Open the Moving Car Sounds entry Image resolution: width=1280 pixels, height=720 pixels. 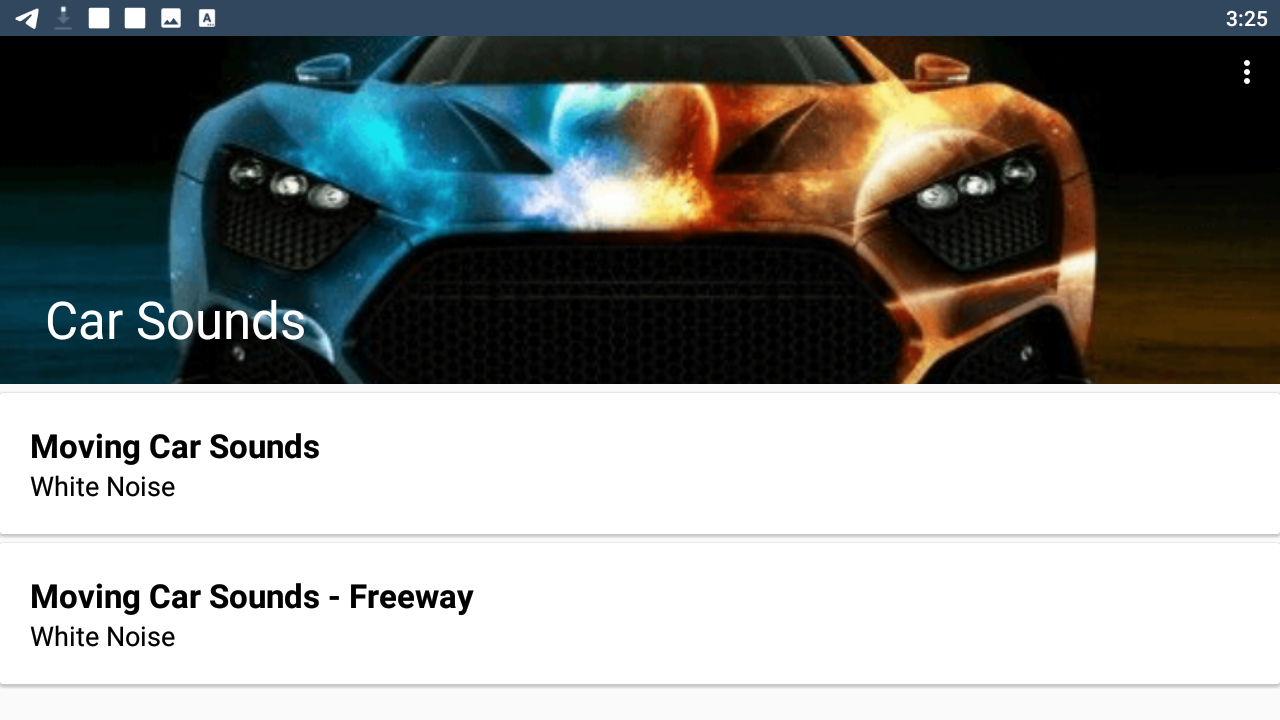click(640, 464)
